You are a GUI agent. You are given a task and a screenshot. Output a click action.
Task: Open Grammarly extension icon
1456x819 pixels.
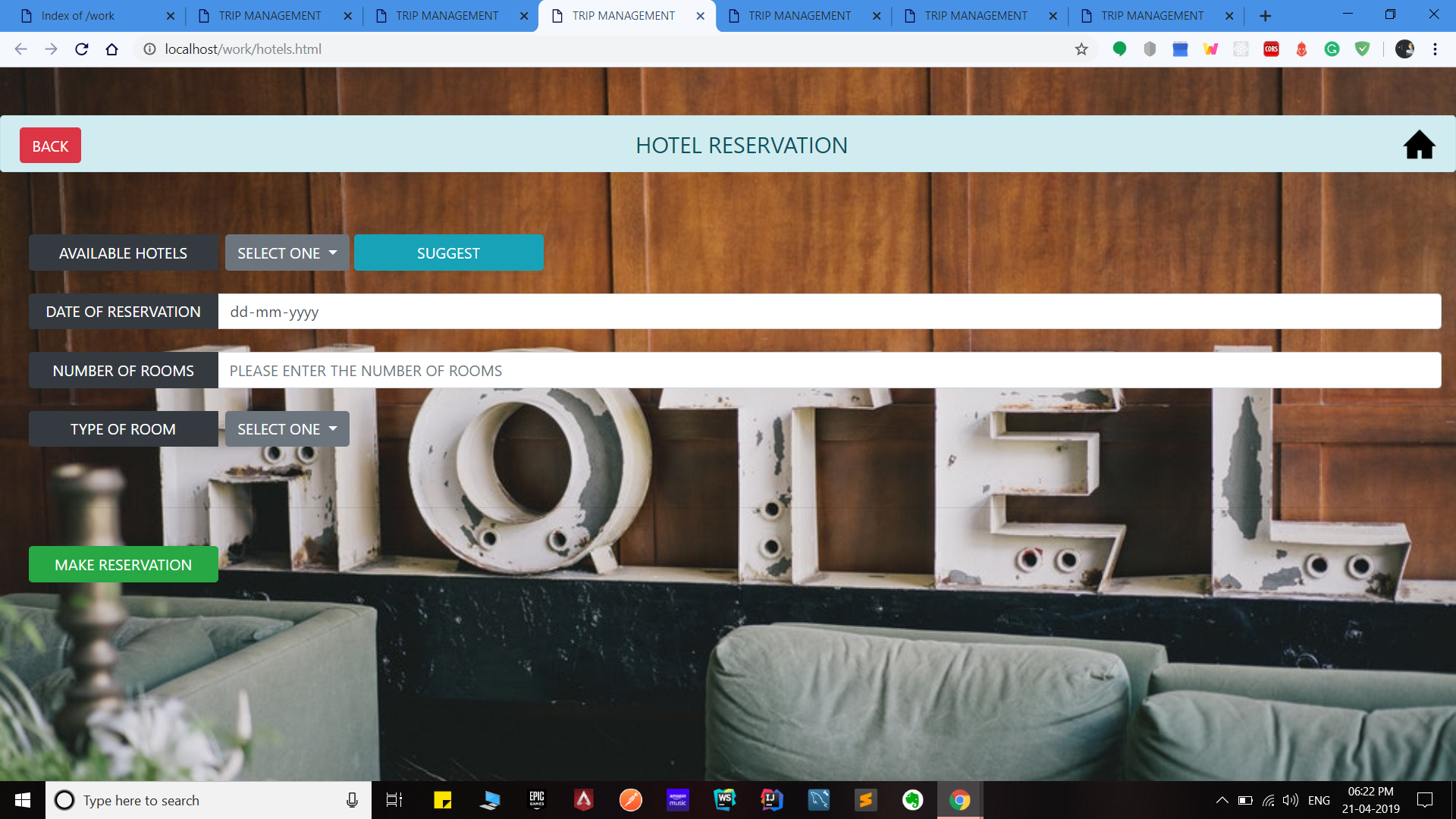[1332, 49]
